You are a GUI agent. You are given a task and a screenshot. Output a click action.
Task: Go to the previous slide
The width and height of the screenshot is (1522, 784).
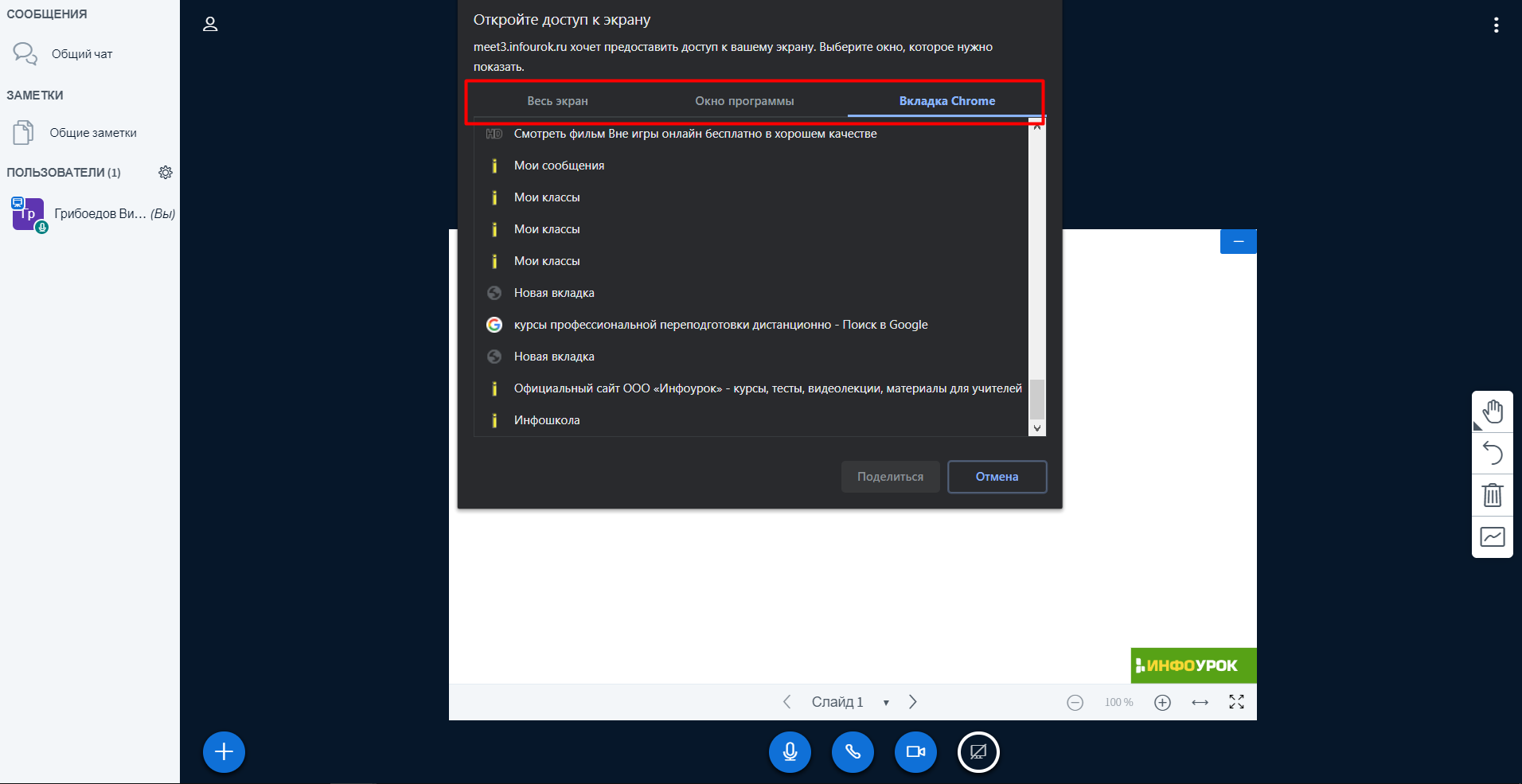click(786, 702)
